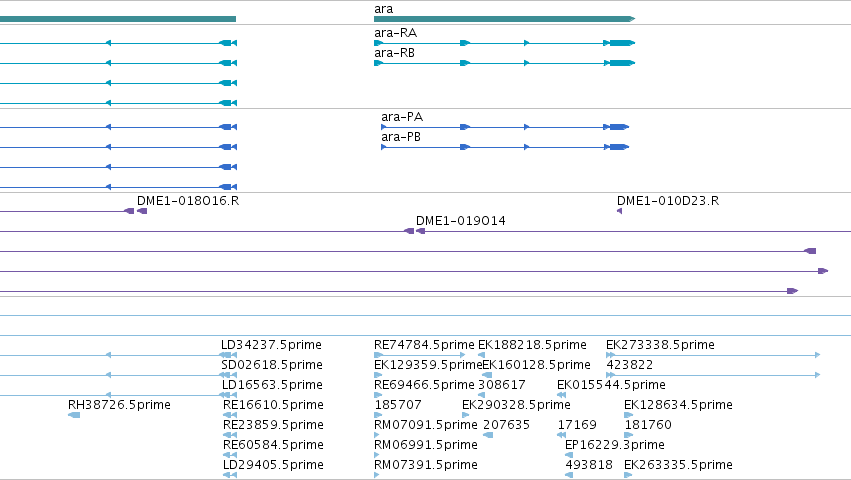Select the ara gene label
Screen dimensions: 851x480
pyautogui.click(x=384, y=9)
